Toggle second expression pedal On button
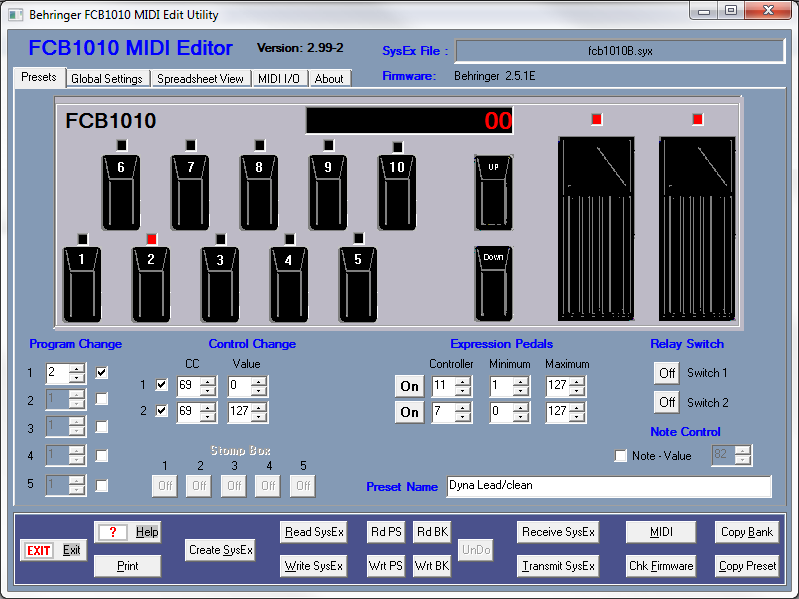 click(410, 412)
